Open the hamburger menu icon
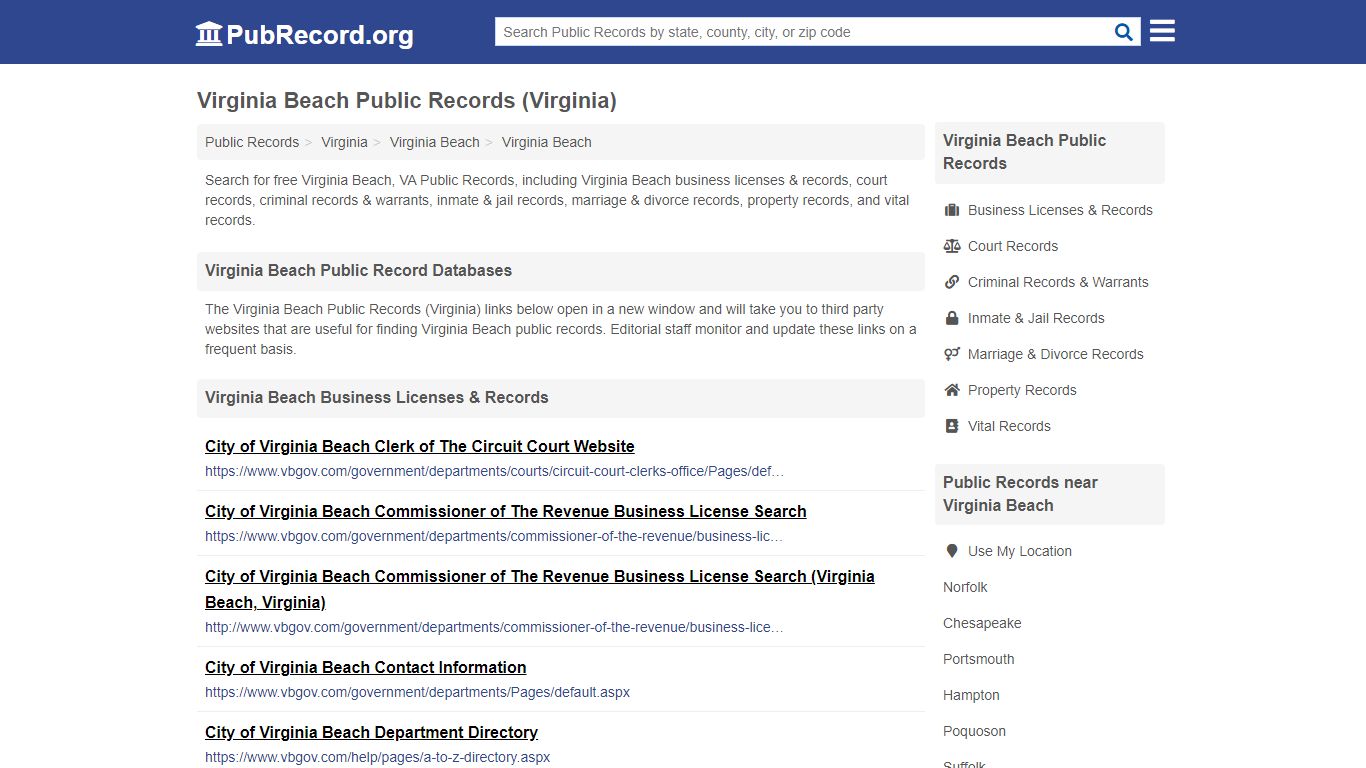The height and width of the screenshot is (768, 1366). (x=1162, y=31)
